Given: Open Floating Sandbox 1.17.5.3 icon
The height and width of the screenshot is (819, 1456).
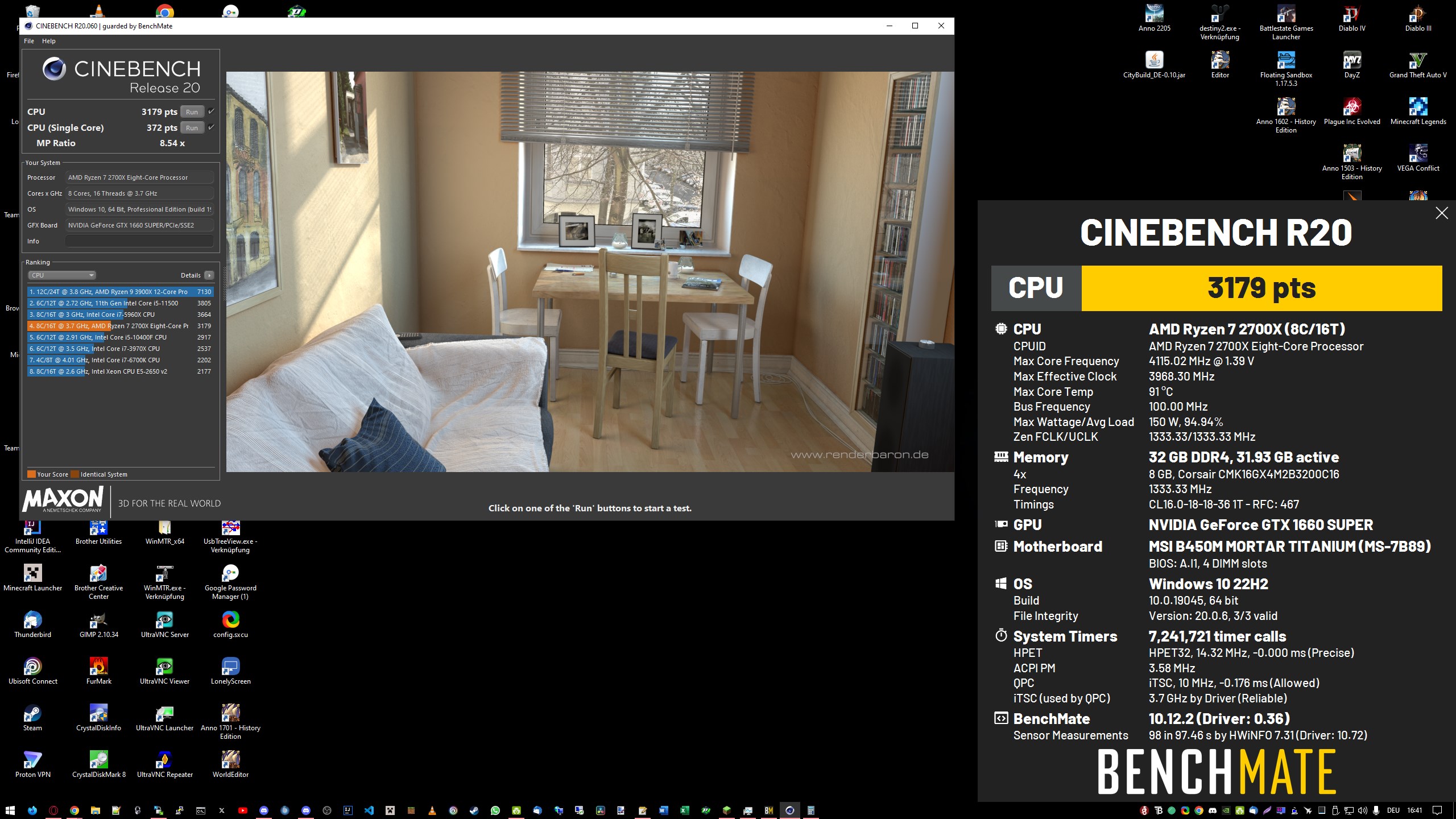Looking at the screenshot, I should point(1286,69).
